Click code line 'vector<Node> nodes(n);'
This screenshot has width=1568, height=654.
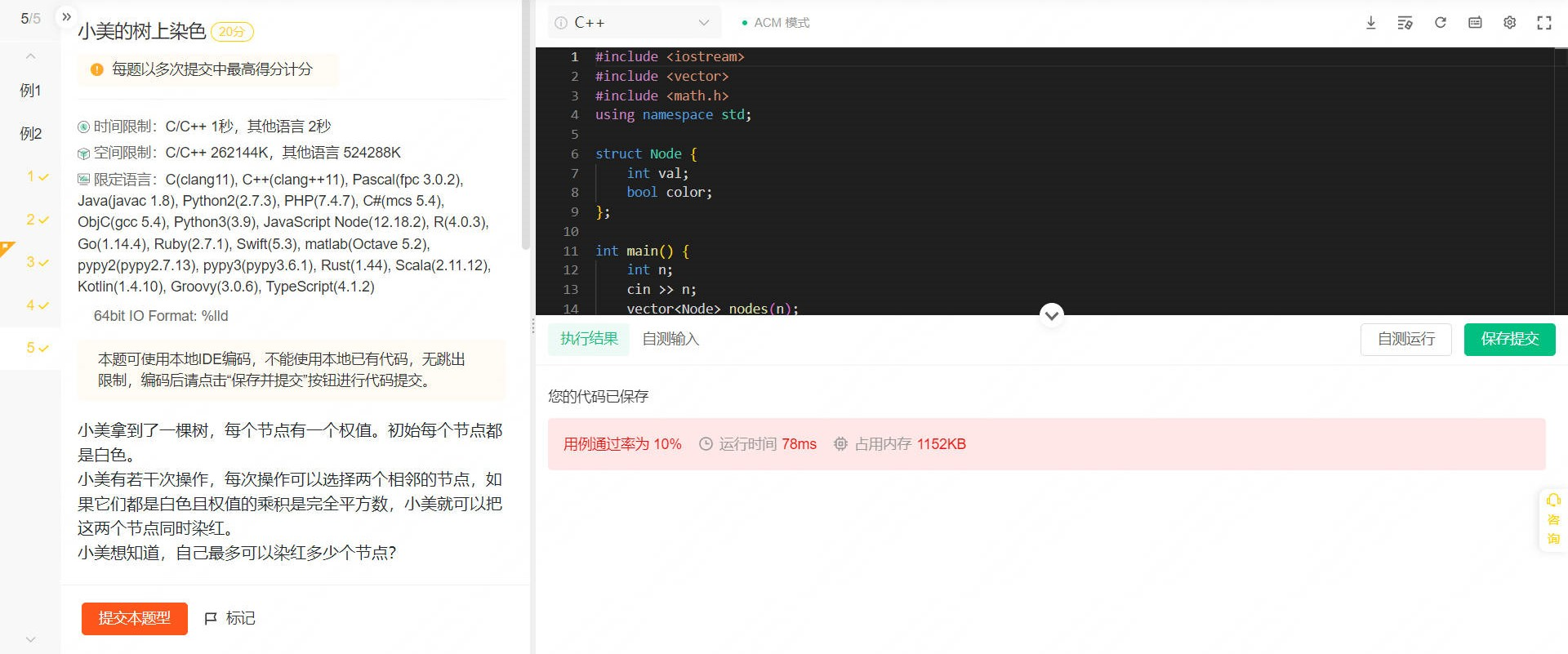[712, 309]
